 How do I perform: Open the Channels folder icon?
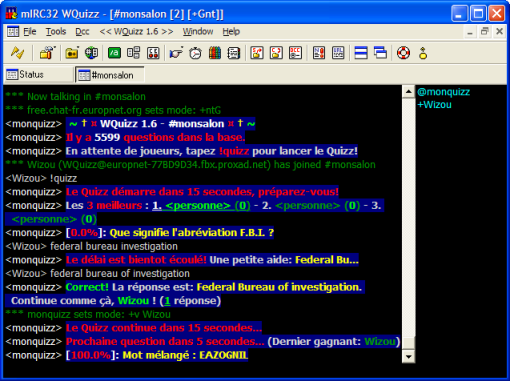coord(72,53)
